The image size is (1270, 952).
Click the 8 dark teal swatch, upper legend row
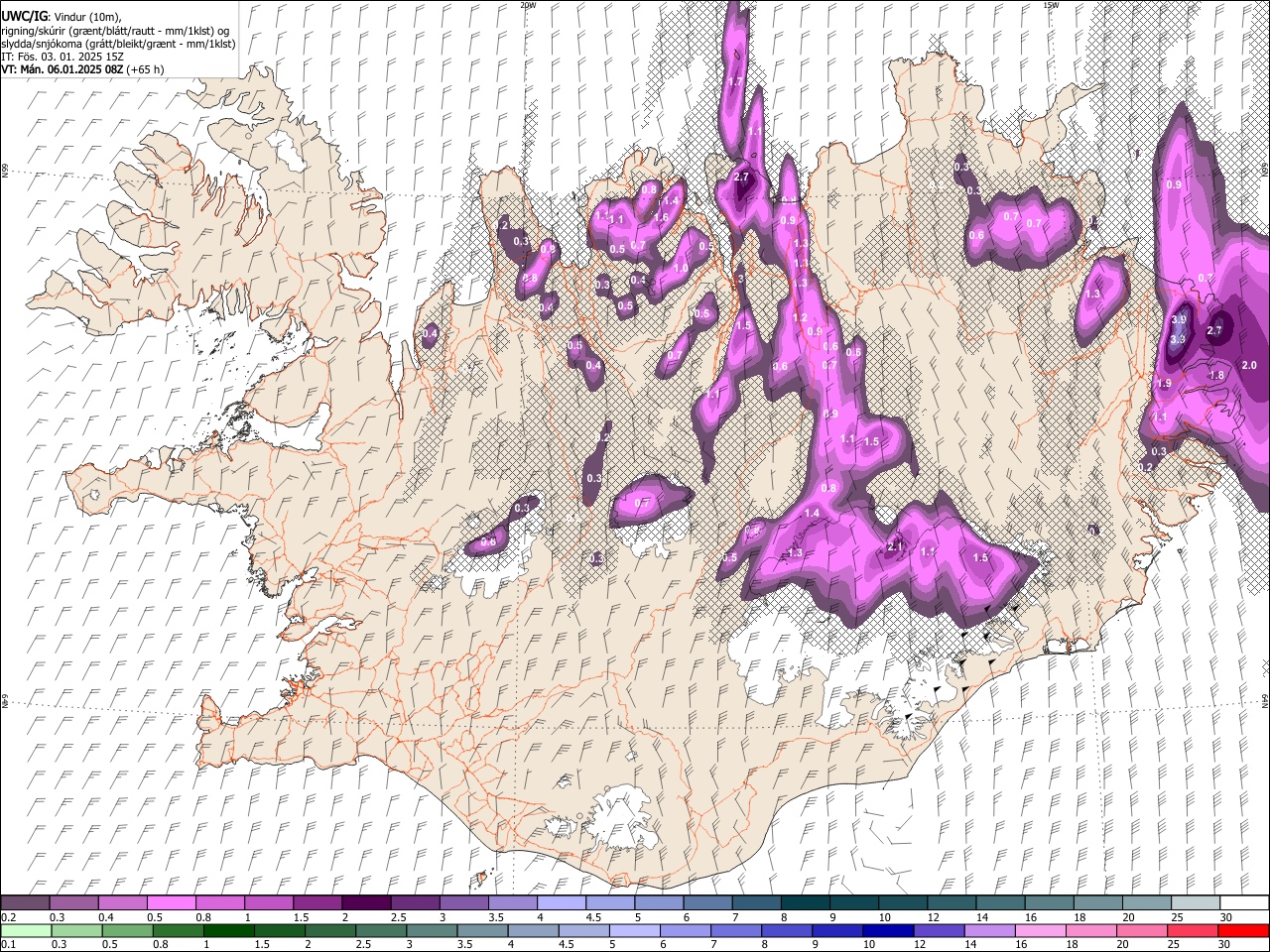click(x=804, y=902)
